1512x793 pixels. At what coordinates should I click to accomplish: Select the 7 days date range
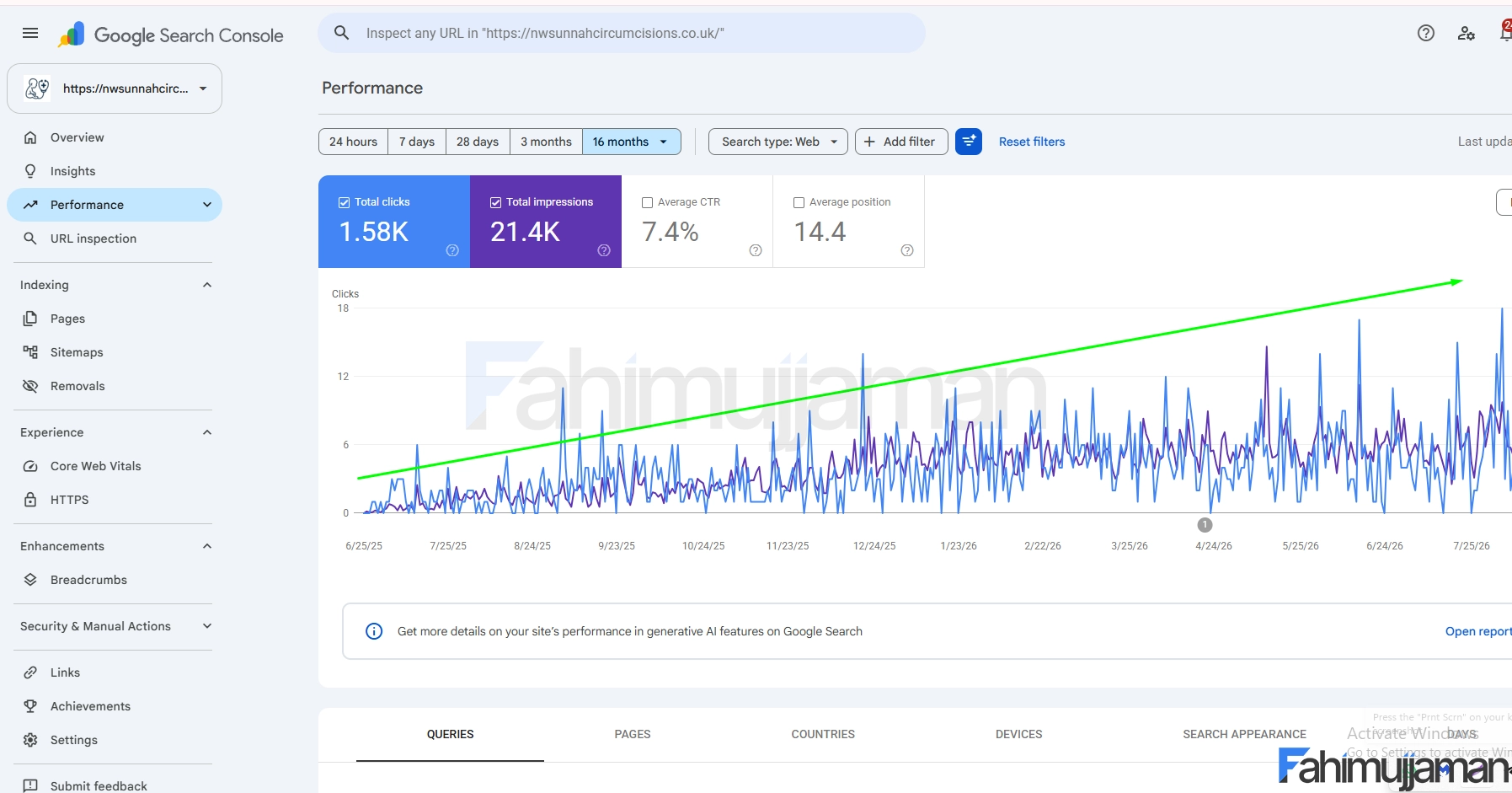pyautogui.click(x=417, y=142)
